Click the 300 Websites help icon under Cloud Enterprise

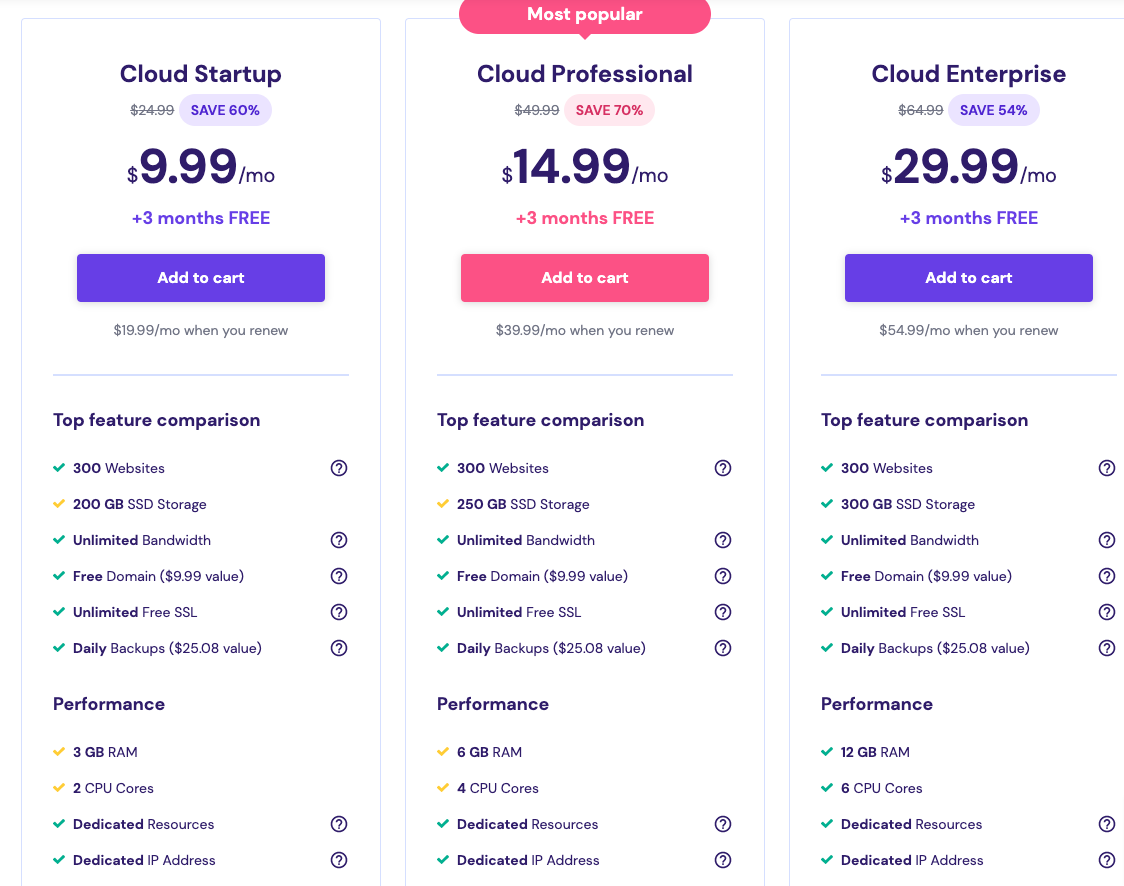(1107, 468)
